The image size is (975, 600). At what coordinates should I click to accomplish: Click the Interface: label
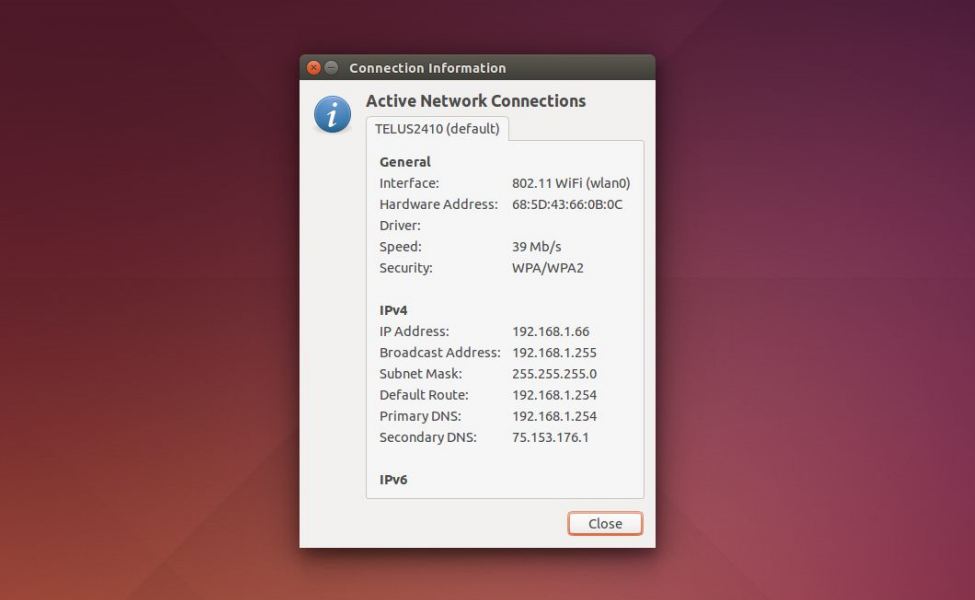(409, 183)
